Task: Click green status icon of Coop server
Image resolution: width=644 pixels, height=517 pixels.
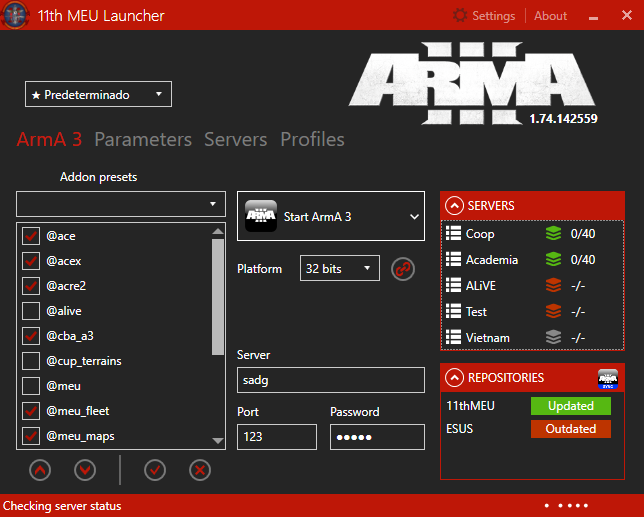Action: 553,233
